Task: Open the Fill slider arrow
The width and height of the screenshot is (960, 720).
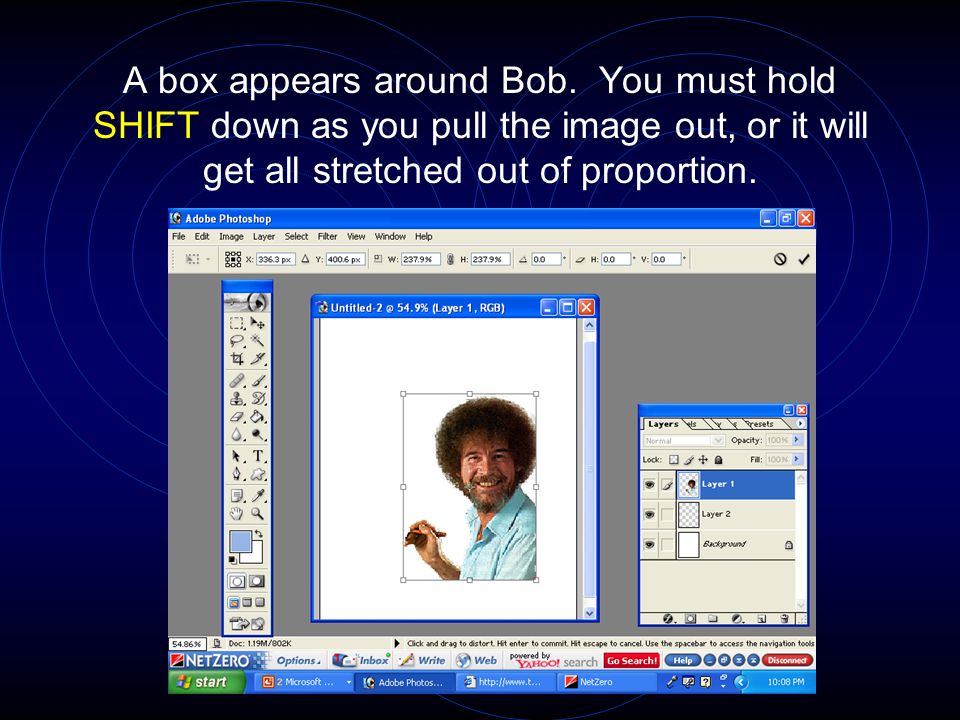Action: (797, 459)
